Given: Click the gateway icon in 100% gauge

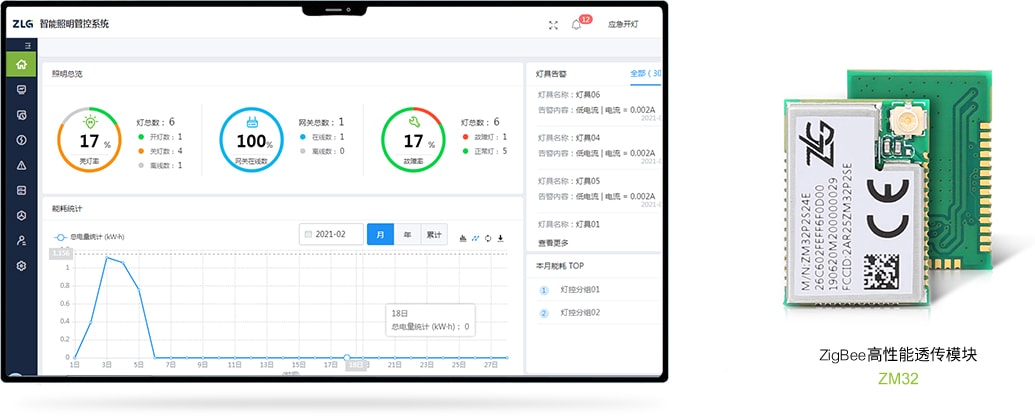Looking at the screenshot, I should 251,122.
